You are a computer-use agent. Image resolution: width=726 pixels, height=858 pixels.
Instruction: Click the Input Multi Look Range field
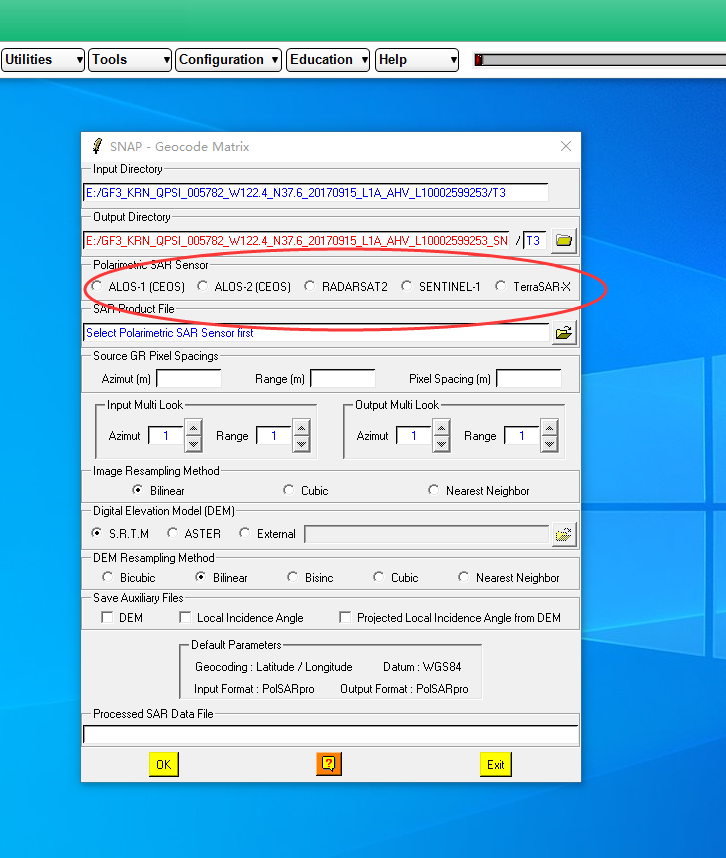tap(274, 436)
